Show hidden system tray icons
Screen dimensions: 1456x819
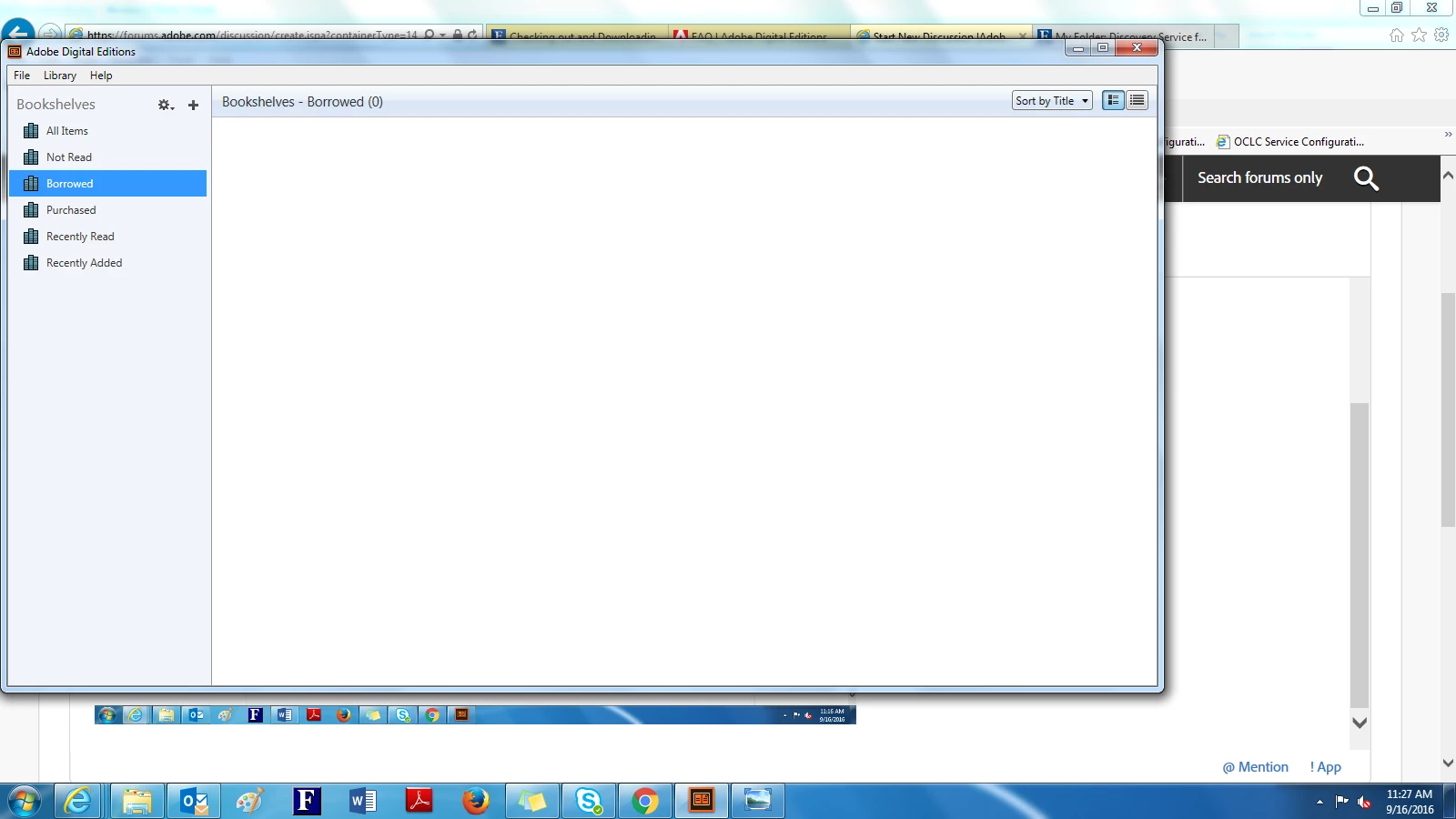pos(1319,802)
